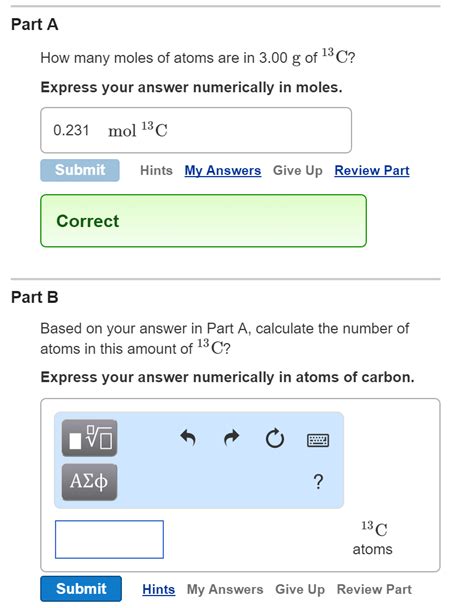Show keyboard shortcuts via the keyboard icon
The height and width of the screenshot is (608, 474).
[x=318, y=440]
